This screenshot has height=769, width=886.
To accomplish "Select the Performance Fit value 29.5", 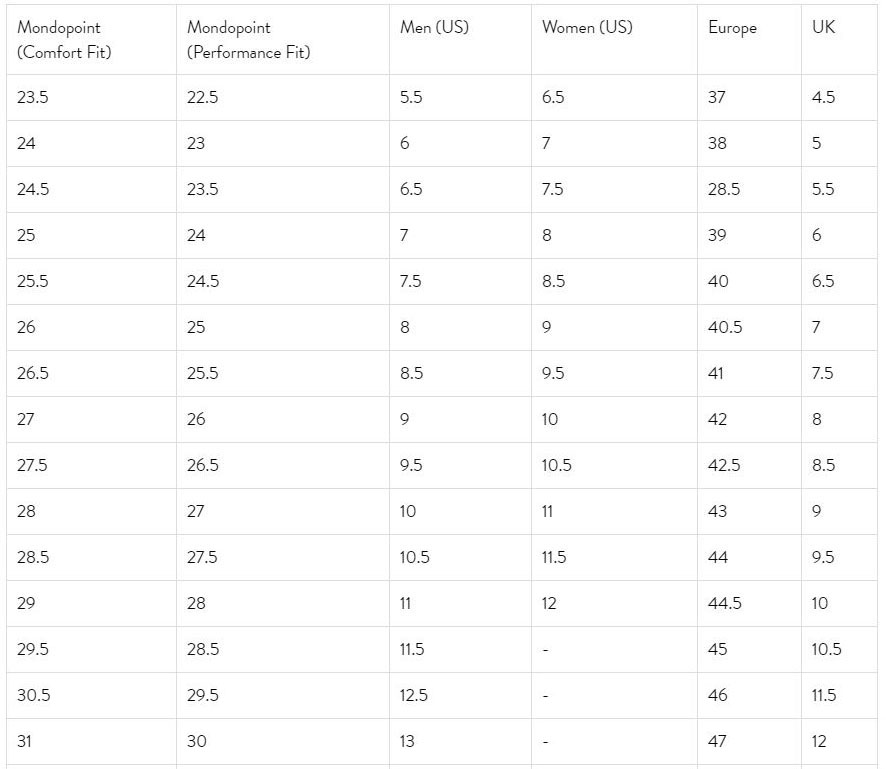I will [x=283, y=696].
